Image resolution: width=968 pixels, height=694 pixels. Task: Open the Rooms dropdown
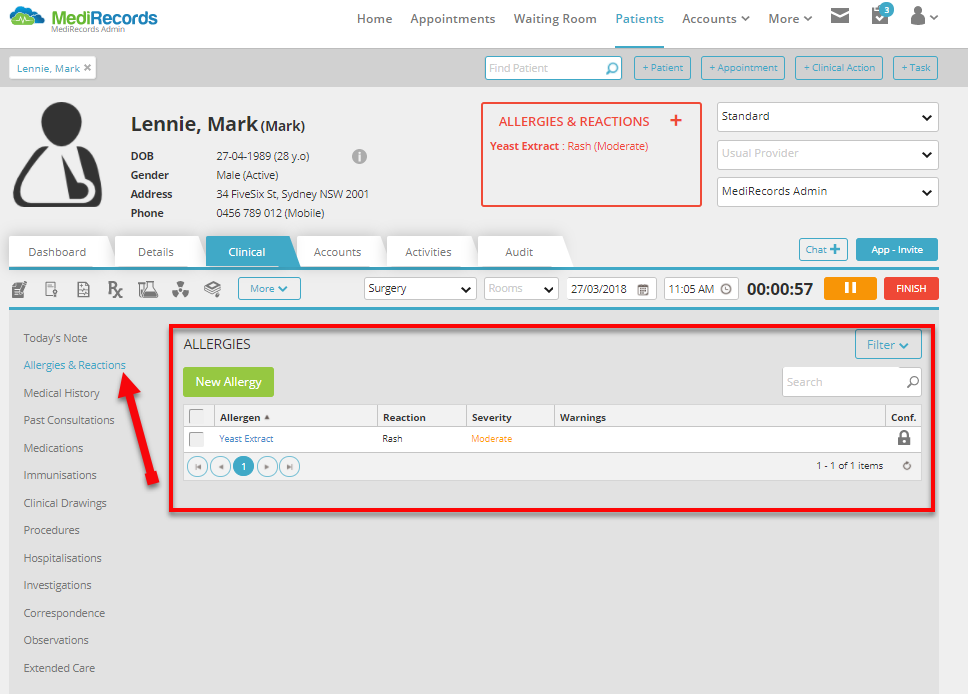[x=521, y=288]
